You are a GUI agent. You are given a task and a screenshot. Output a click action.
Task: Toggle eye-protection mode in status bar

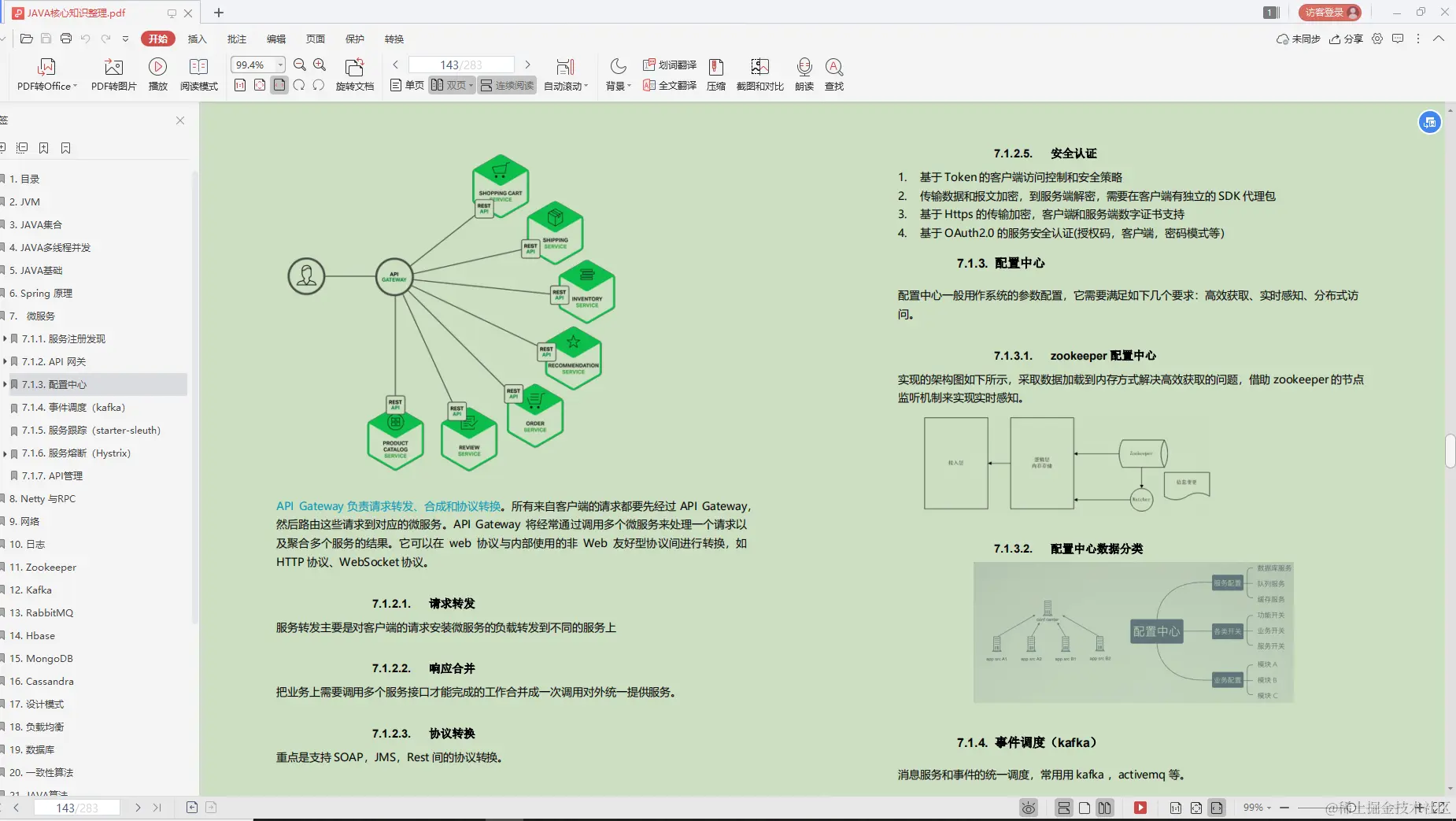1027,808
